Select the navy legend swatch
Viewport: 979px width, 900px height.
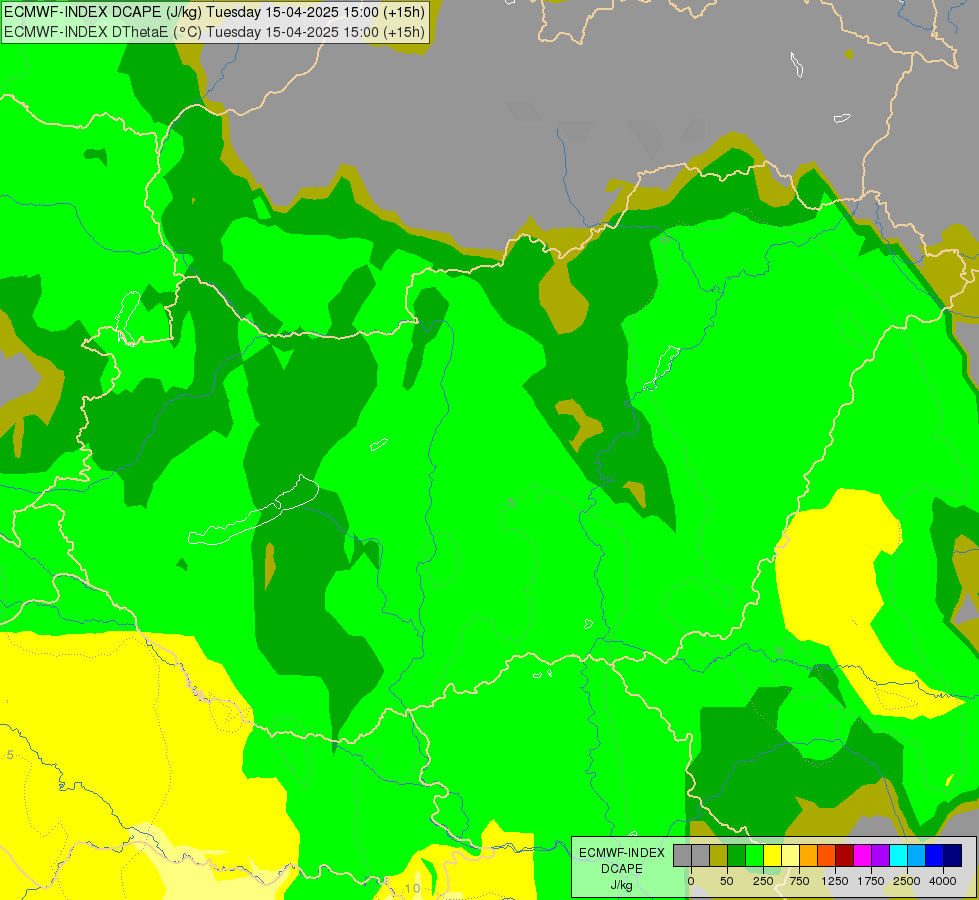[953, 856]
